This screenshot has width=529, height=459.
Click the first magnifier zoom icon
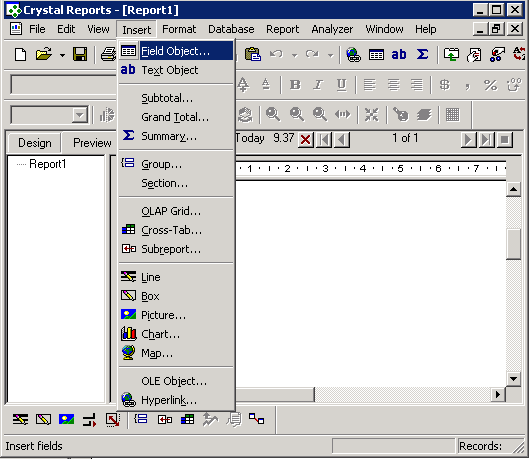[273, 114]
